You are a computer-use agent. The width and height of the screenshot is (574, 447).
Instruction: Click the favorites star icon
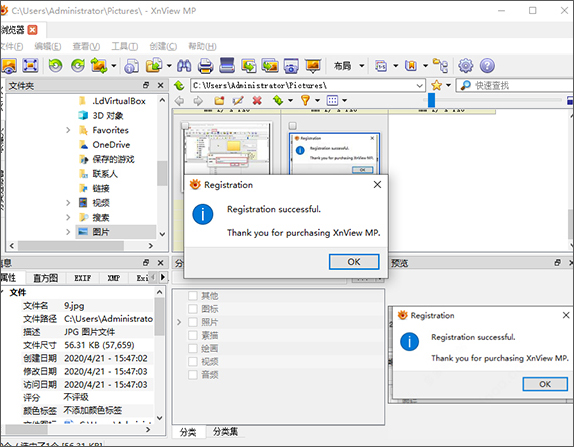[x=436, y=86]
